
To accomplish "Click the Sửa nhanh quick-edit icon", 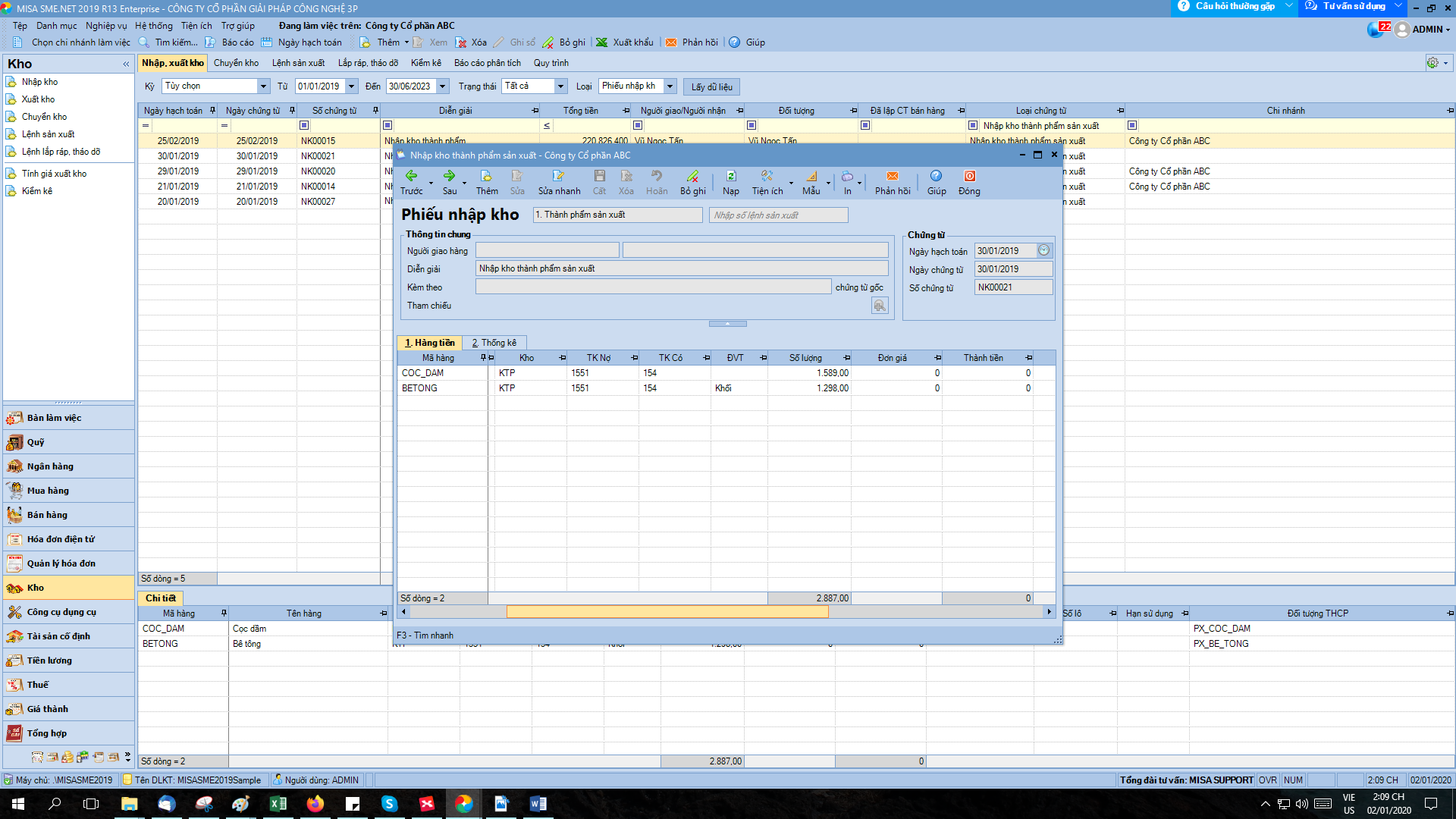I will point(558,177).
